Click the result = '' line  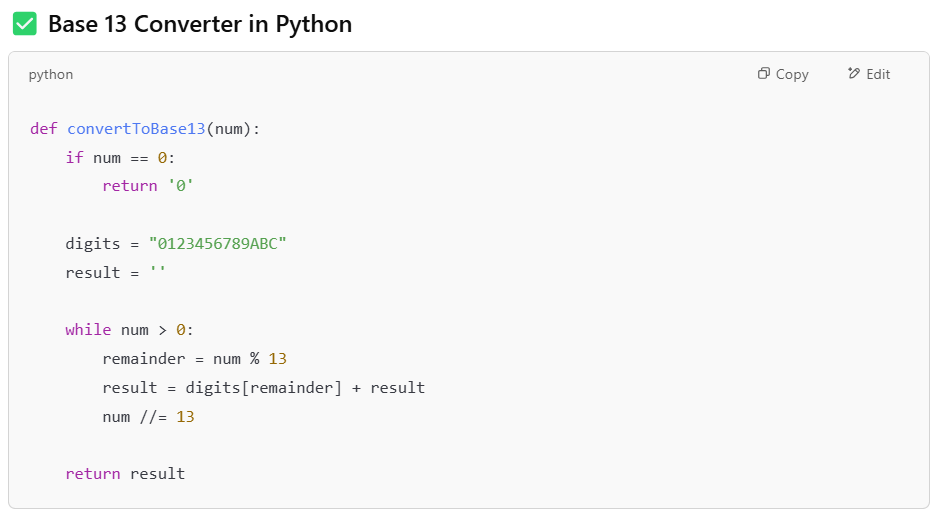tap(115, 273)
